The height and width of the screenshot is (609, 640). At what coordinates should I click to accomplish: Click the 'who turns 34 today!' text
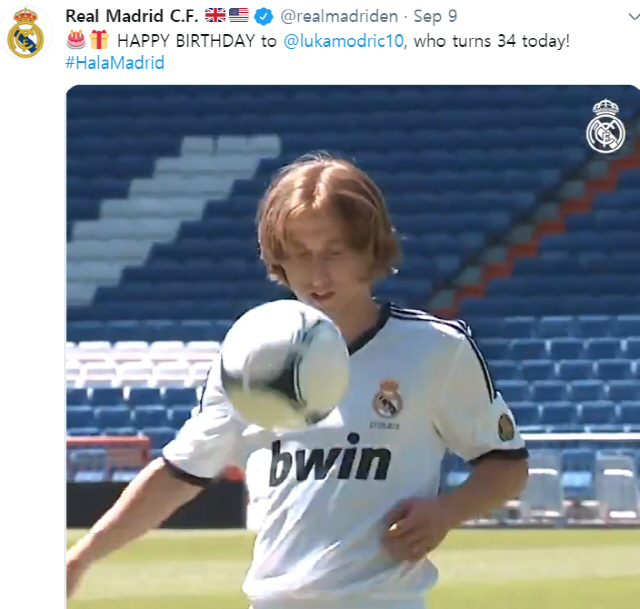(x=491, y=41)
